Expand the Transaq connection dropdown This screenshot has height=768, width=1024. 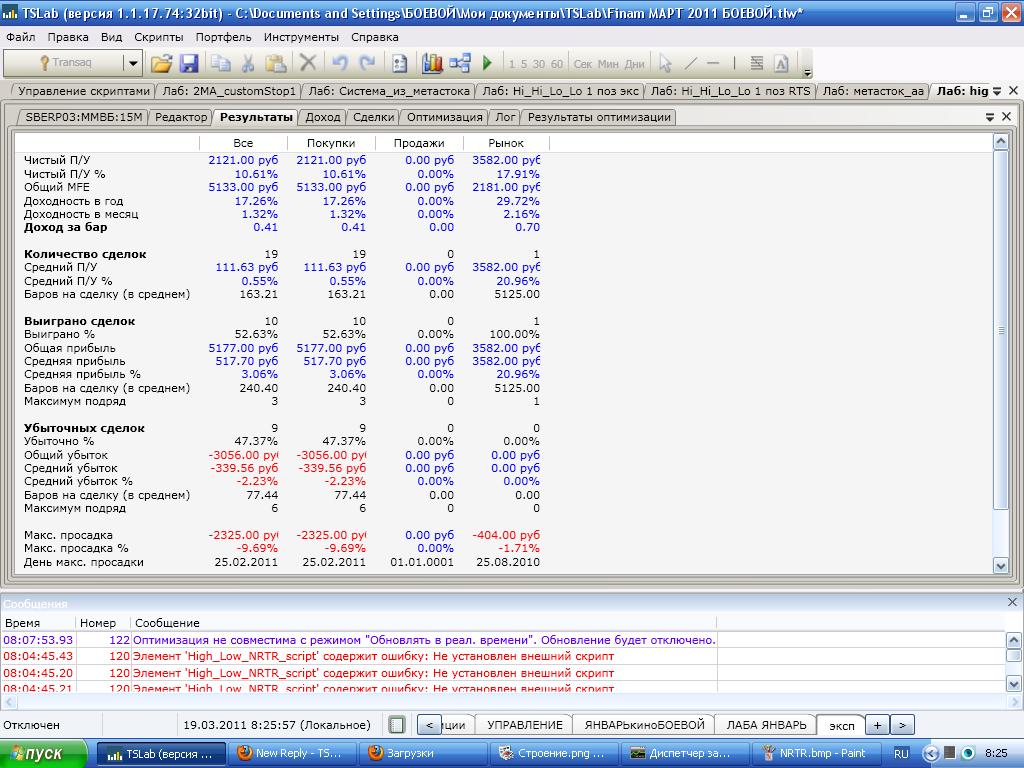pyautogui.click(x=132, y=63)
